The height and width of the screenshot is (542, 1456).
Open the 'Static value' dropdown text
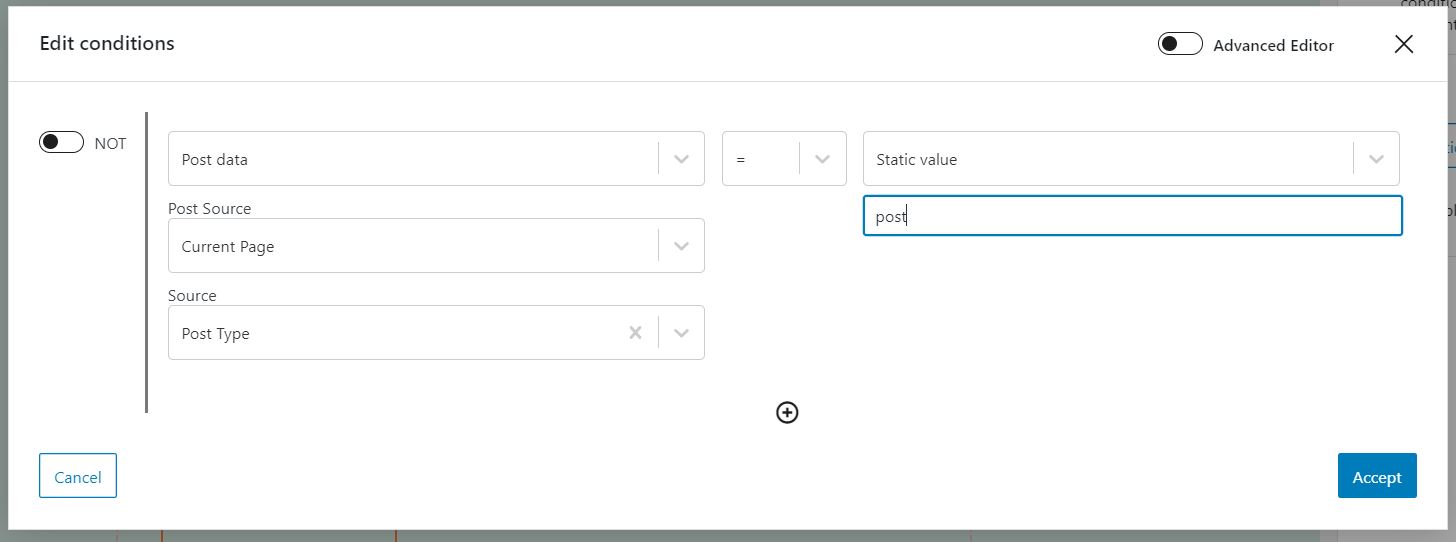pos(917,159)
